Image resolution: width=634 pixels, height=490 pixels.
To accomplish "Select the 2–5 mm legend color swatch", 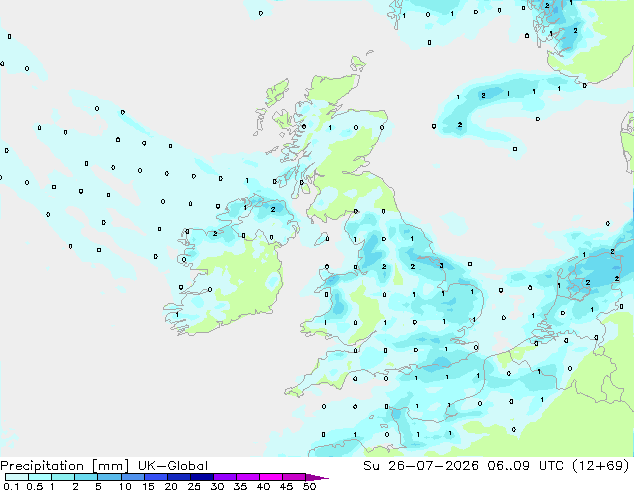I will (86, 477).
